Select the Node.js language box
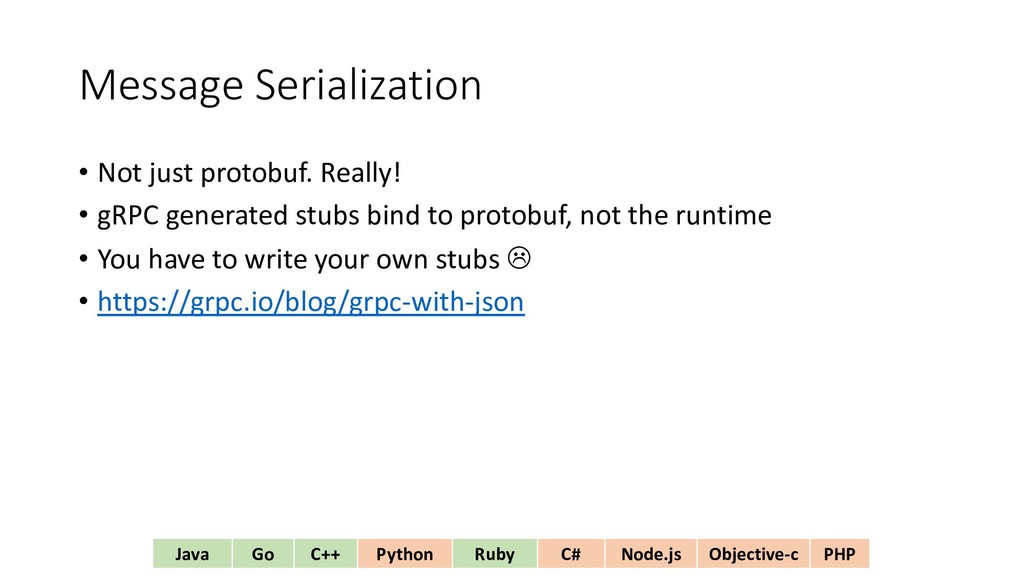The height and width of the screenshot is (576, 1024). 651,554
